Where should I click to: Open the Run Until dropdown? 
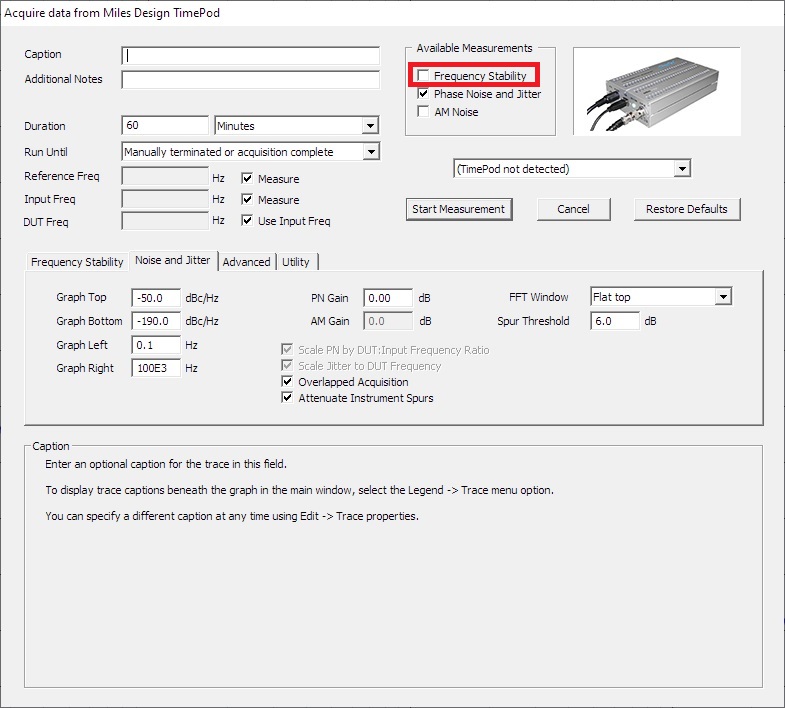(x=251, y=152)
